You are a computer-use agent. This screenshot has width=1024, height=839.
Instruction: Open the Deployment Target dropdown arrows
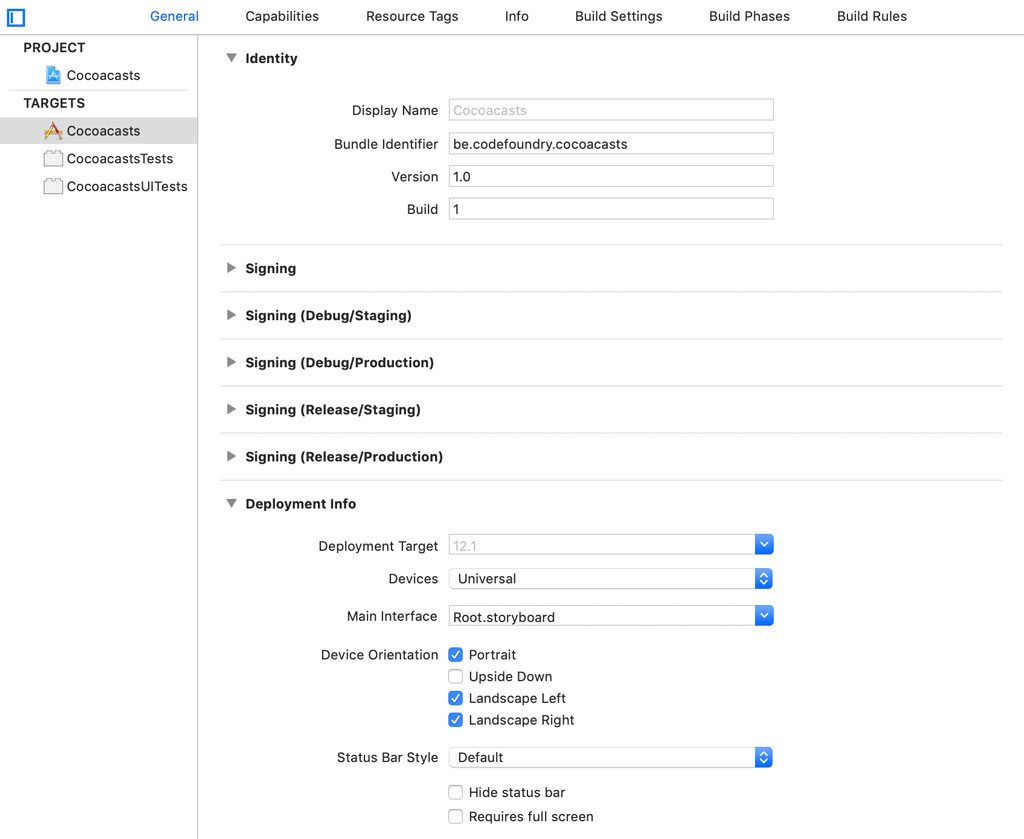(x=764, y=544)
